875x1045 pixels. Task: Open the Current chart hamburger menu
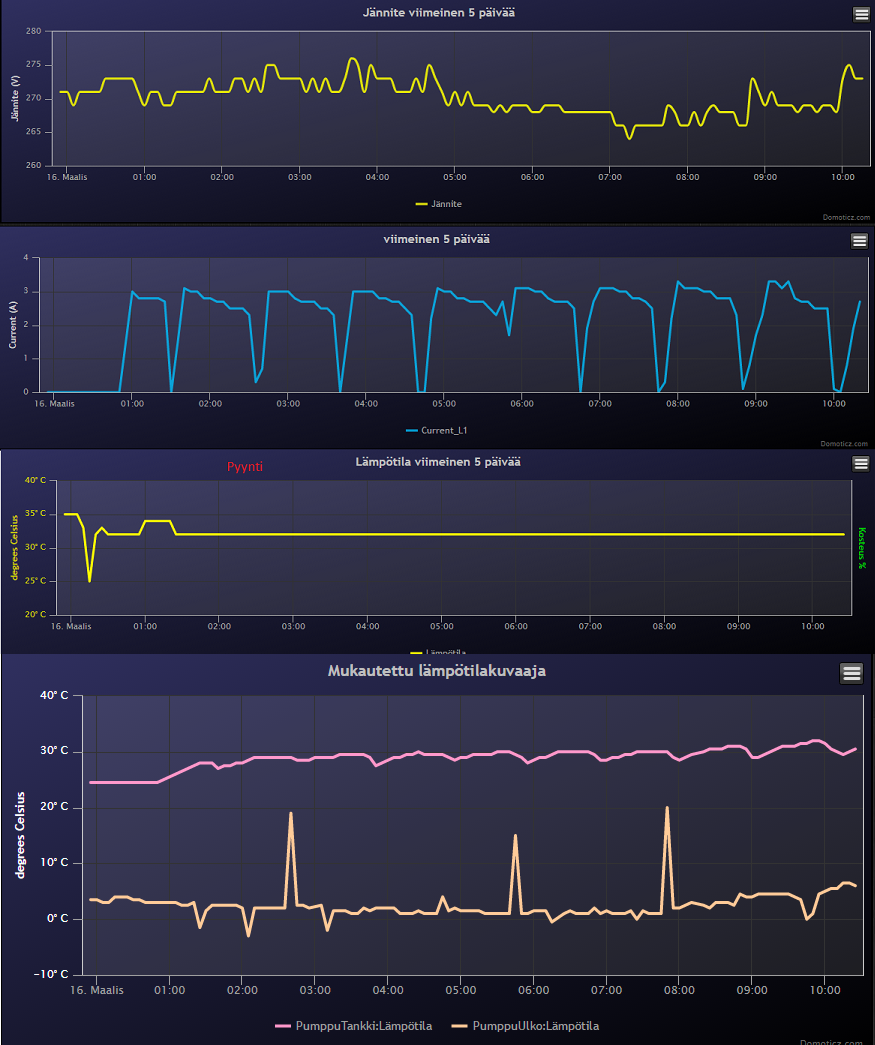(860, 241)
